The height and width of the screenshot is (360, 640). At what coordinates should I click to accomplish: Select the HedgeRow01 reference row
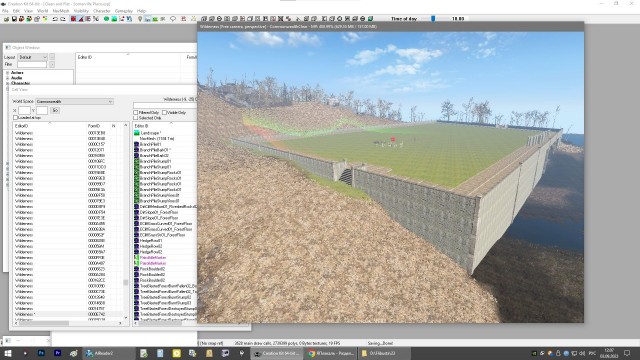(x=165, y=241)
